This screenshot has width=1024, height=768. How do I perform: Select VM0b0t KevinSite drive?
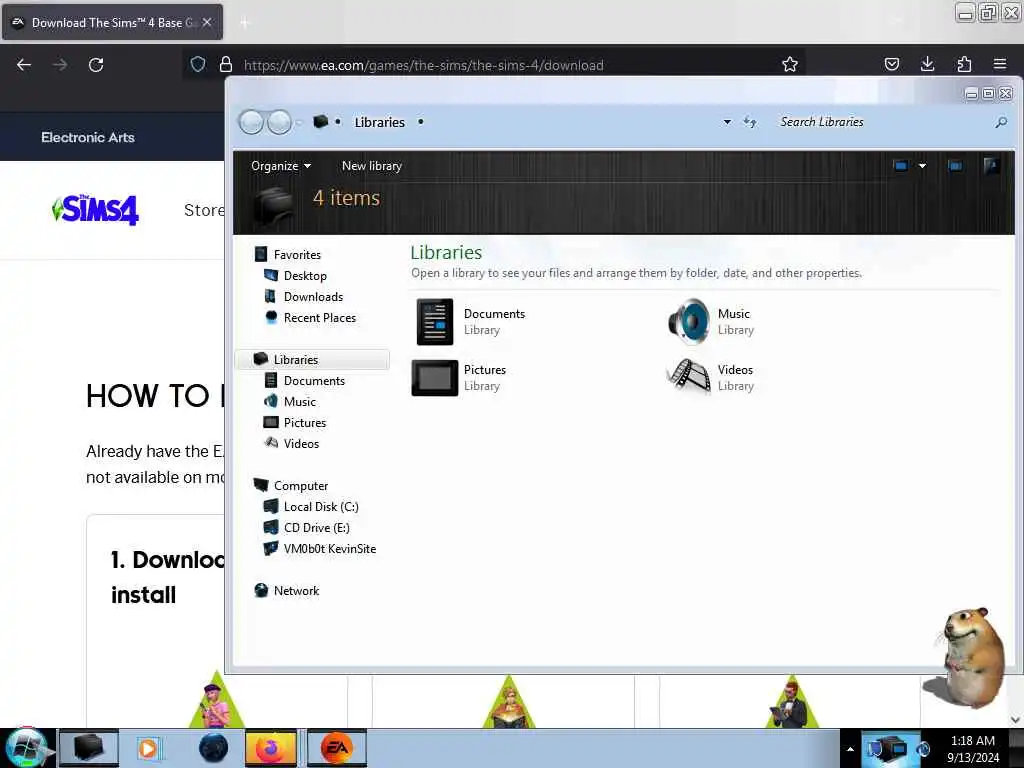pyautogui.click(x=330, y=549)
